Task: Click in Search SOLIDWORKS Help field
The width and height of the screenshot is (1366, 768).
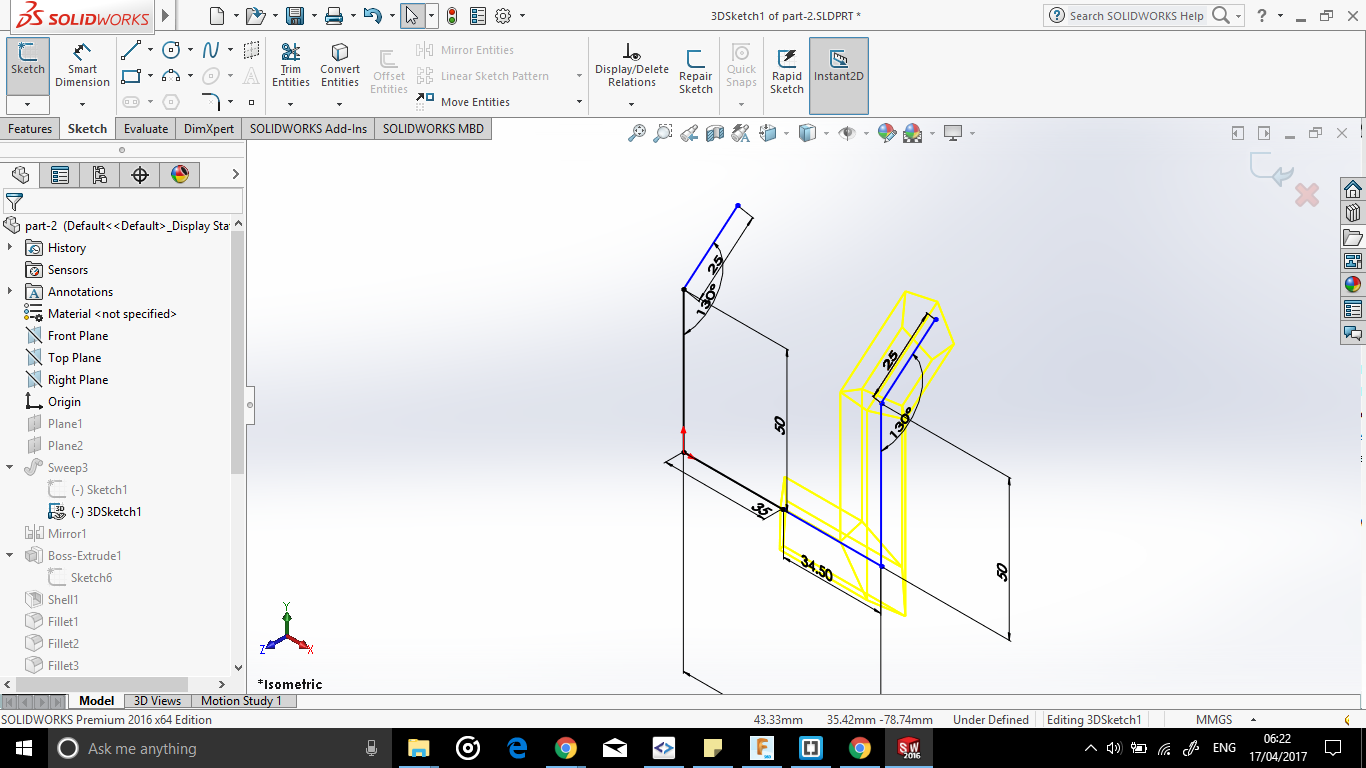Action: click(1138, 16)
